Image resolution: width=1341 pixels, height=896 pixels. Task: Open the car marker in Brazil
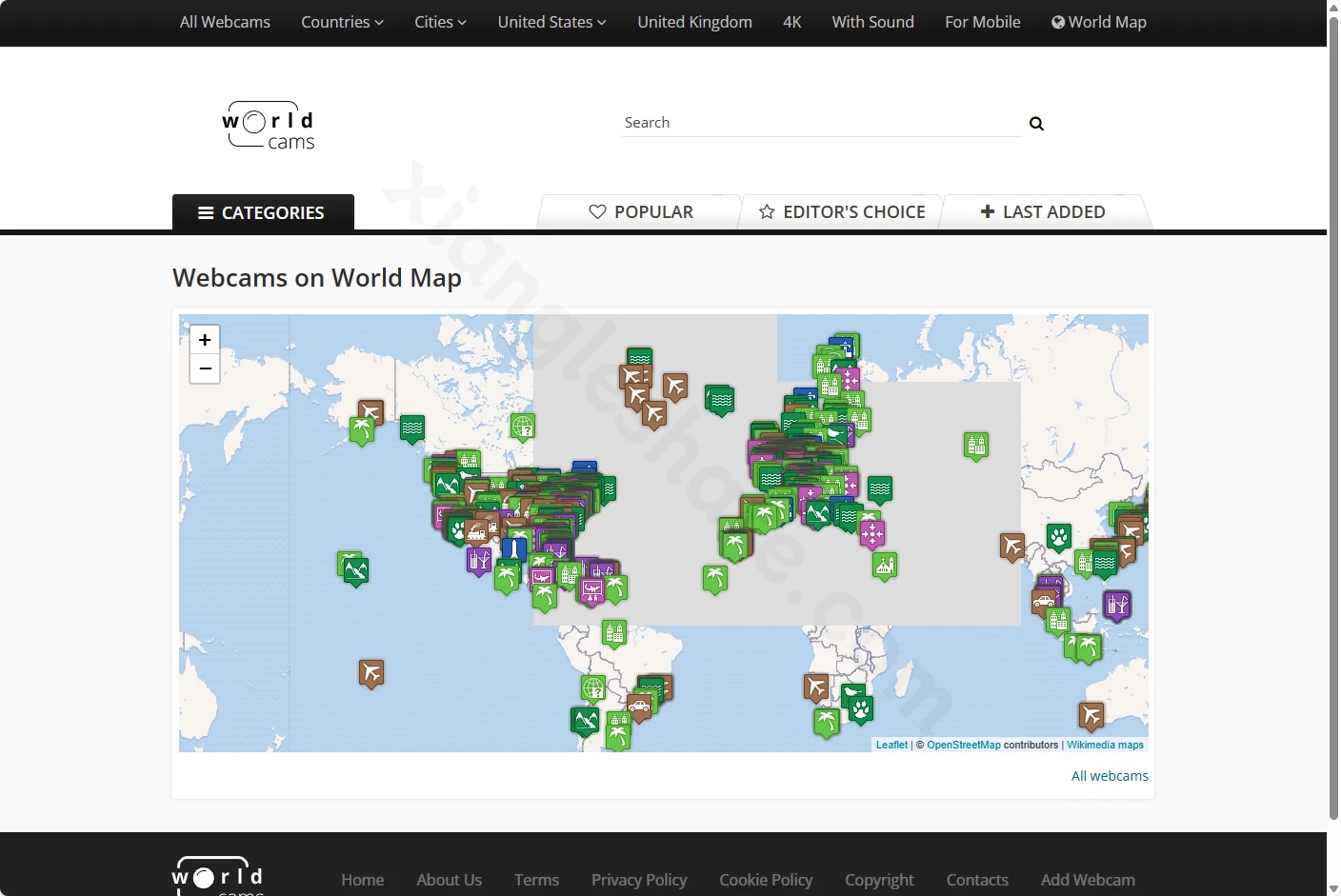(639, 707)
